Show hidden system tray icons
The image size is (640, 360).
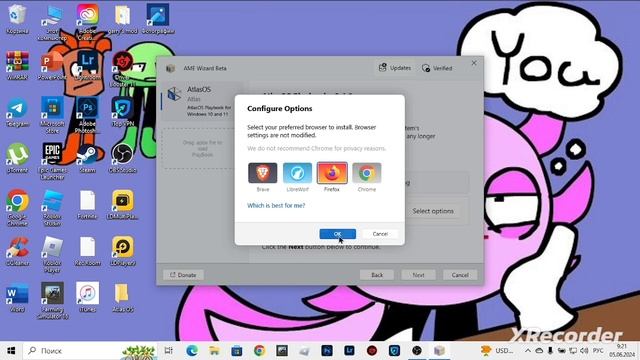528,351
